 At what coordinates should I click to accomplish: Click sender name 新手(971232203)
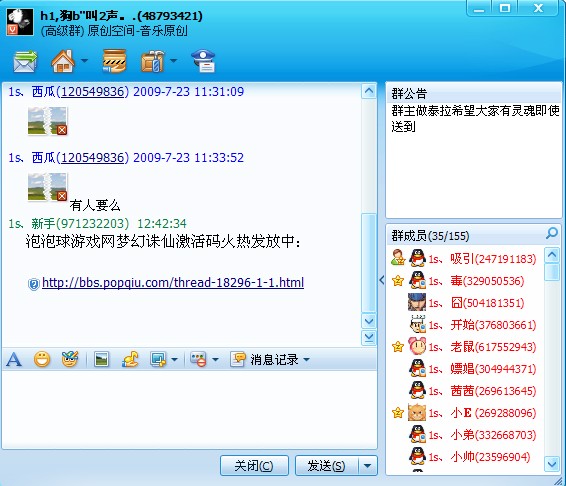[x=80, y=224]
